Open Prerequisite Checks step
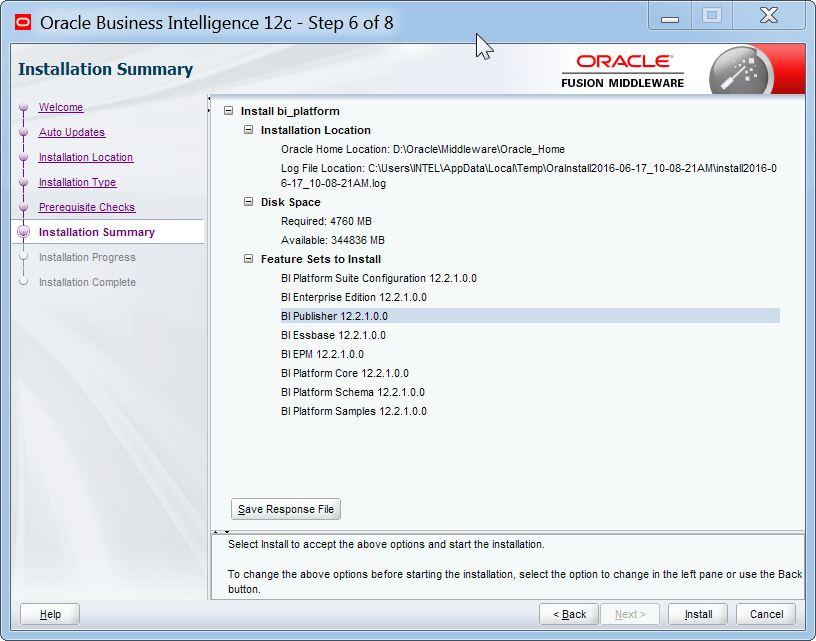The height and width of the screenshot is (641, 816). [87, 207]
